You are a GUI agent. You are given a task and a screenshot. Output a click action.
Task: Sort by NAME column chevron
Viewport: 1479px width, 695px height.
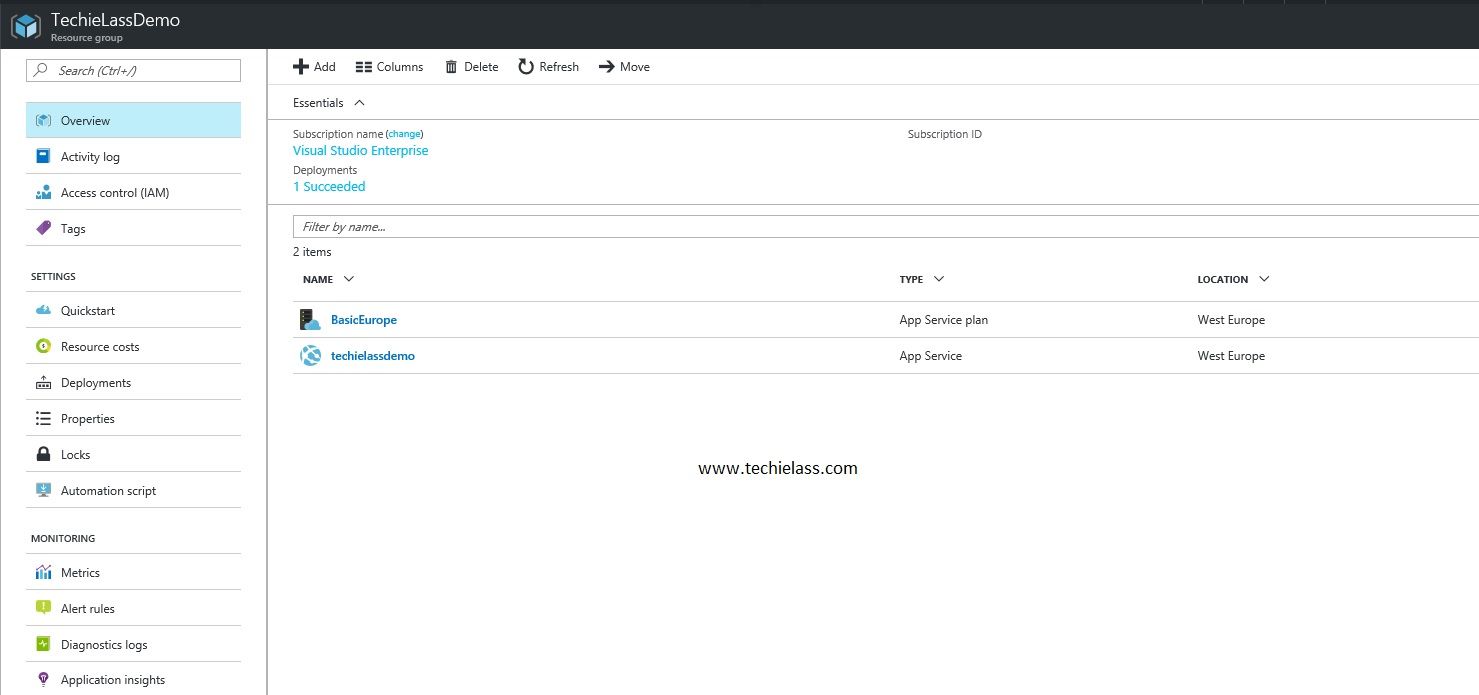[348, 279]
